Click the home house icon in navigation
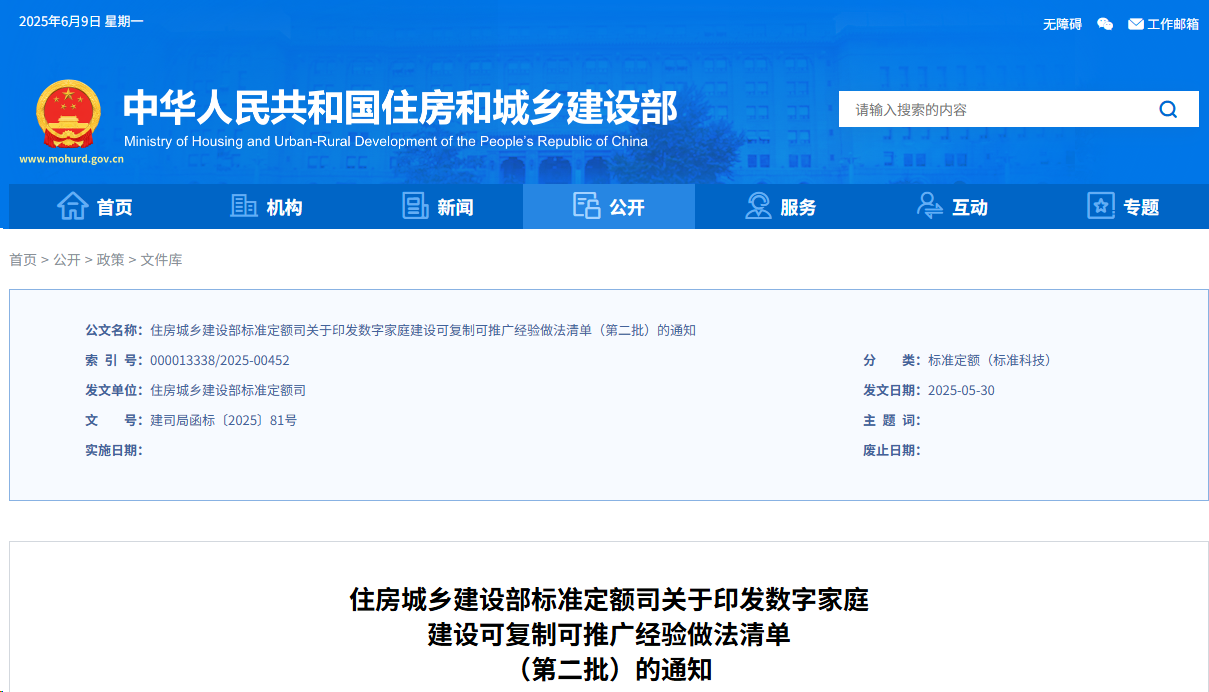1209x692 pixels. (x=73, y=206)
